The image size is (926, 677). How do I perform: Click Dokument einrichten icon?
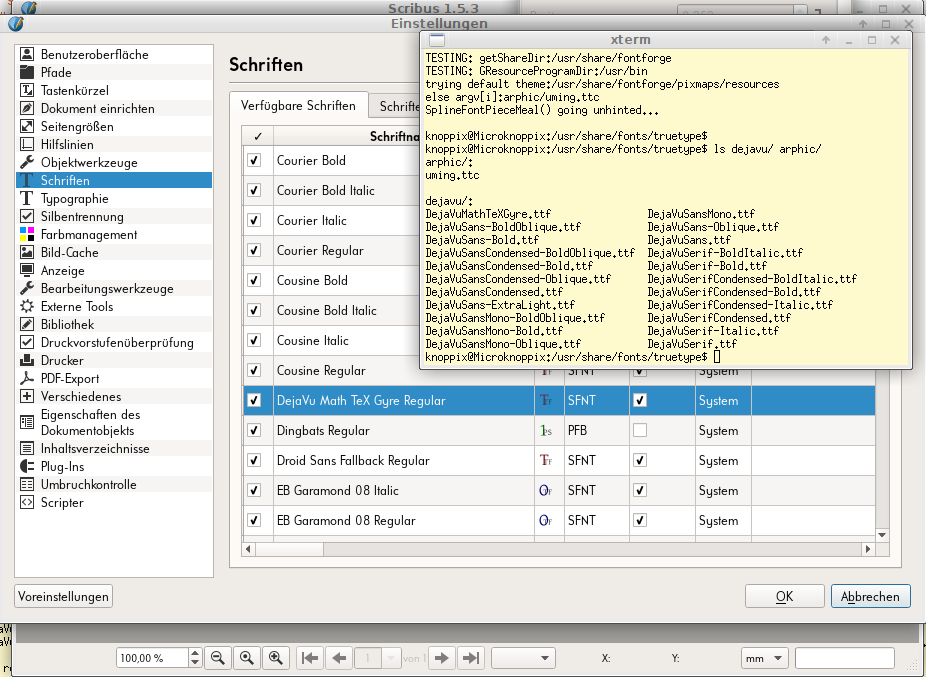click(x=27, y=108)
